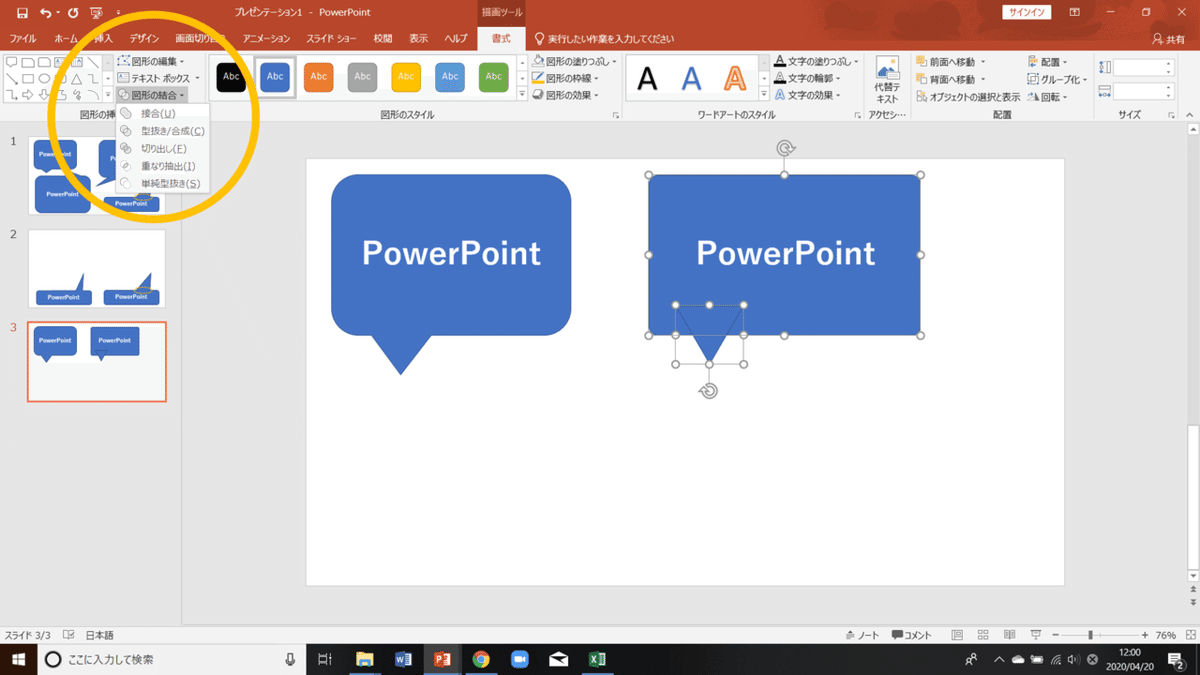Select the line shape in shapes gallery
Viewport: 1200px width, 675px height.
click(93, 62)
